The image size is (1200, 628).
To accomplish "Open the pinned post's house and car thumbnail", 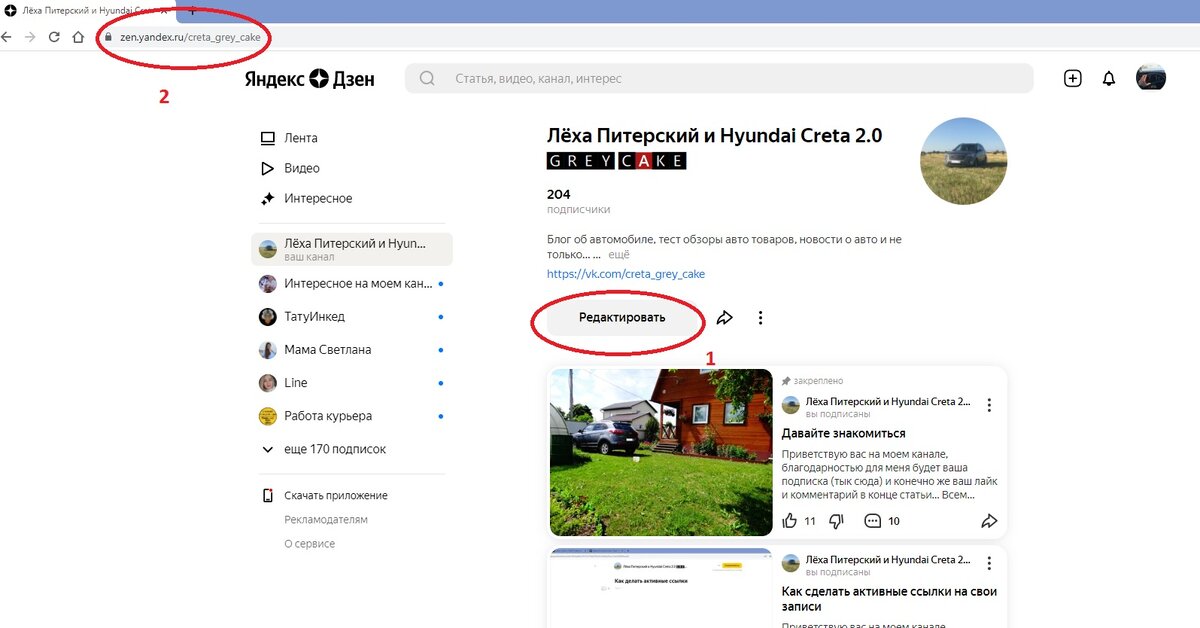I will tap(661, 452).
